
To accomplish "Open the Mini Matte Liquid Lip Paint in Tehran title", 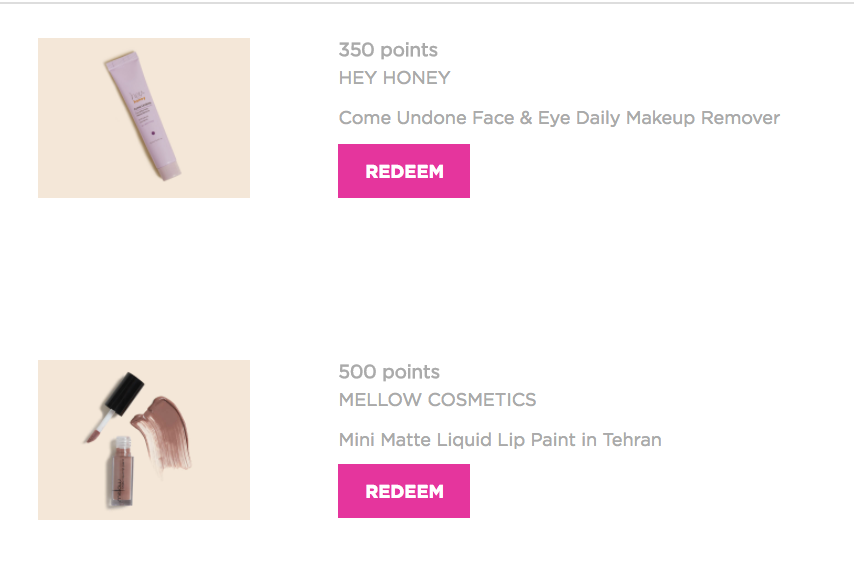I will coord(500,439).
